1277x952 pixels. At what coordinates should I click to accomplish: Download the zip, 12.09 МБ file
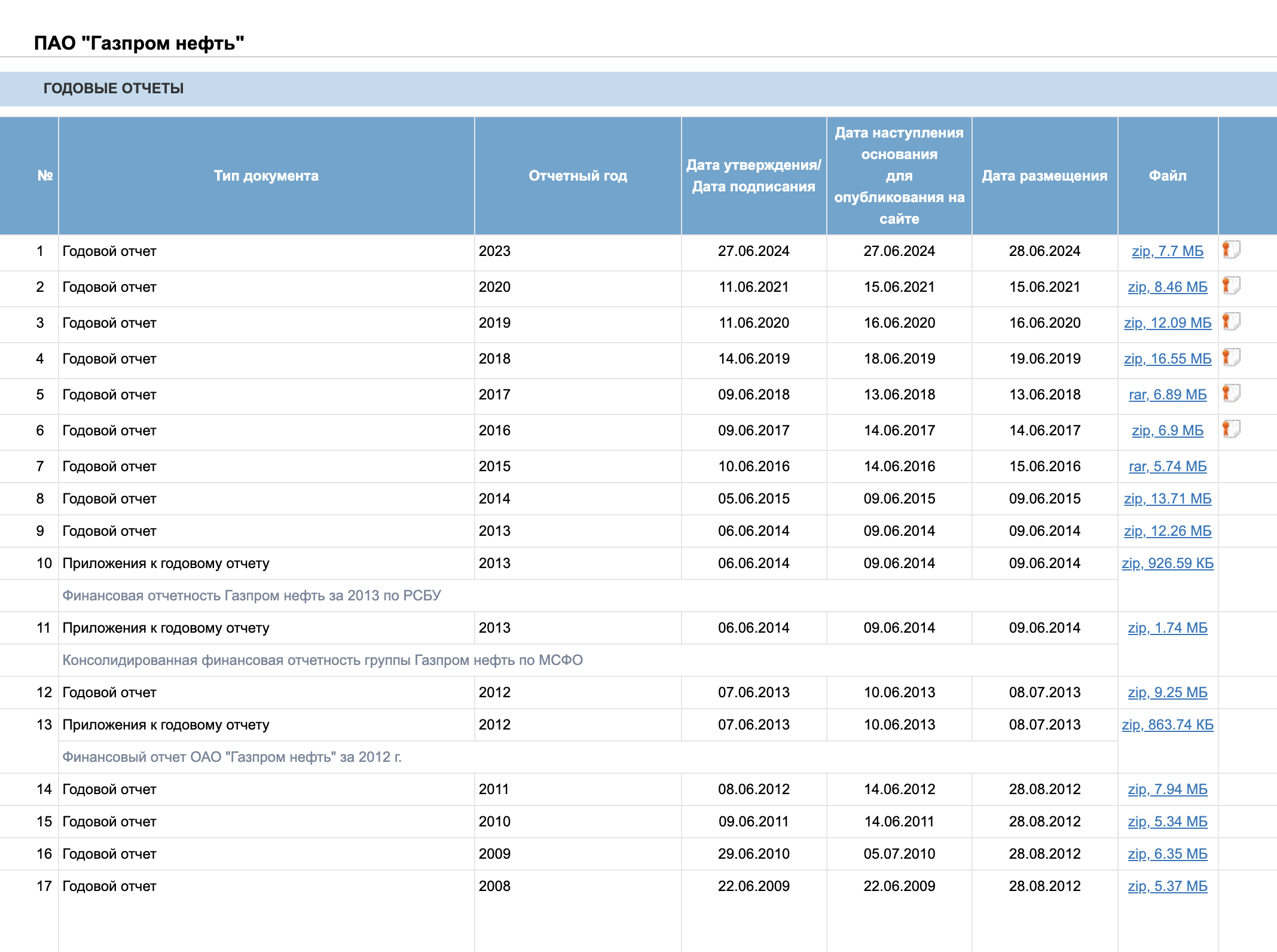1168,323
